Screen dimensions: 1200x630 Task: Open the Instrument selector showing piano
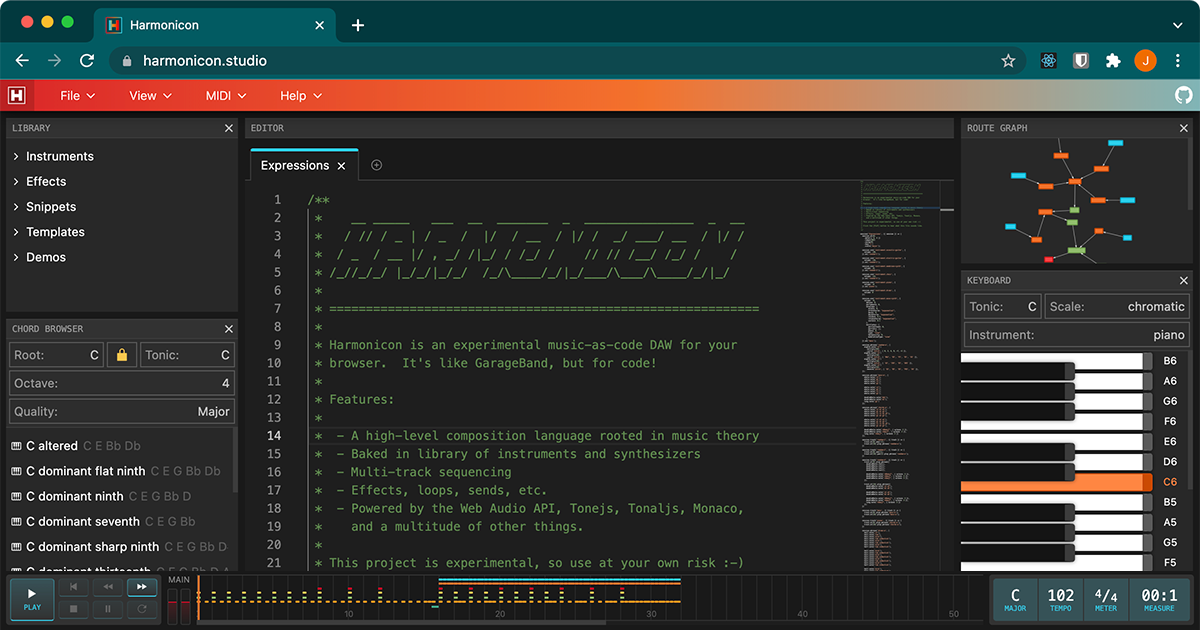click(x=1077, y=335)
